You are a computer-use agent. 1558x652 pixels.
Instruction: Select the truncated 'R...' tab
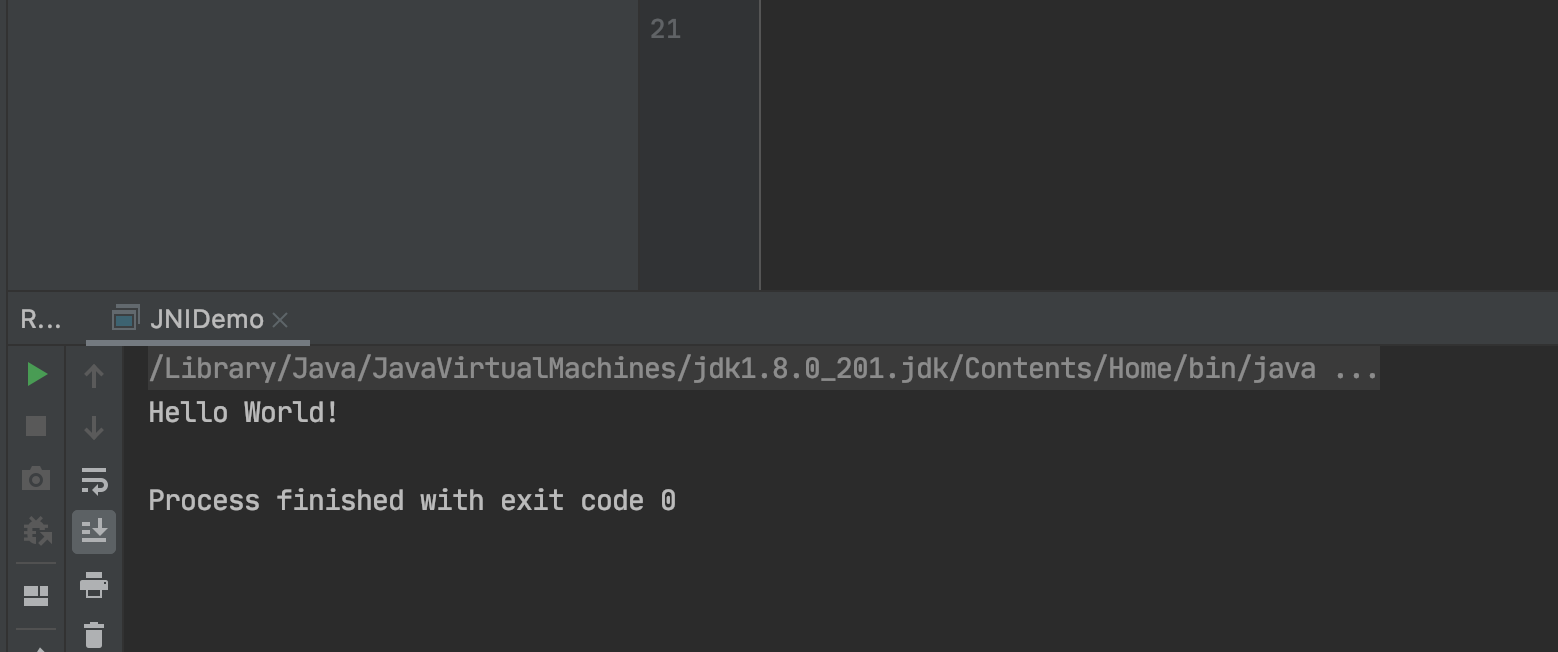38,318
